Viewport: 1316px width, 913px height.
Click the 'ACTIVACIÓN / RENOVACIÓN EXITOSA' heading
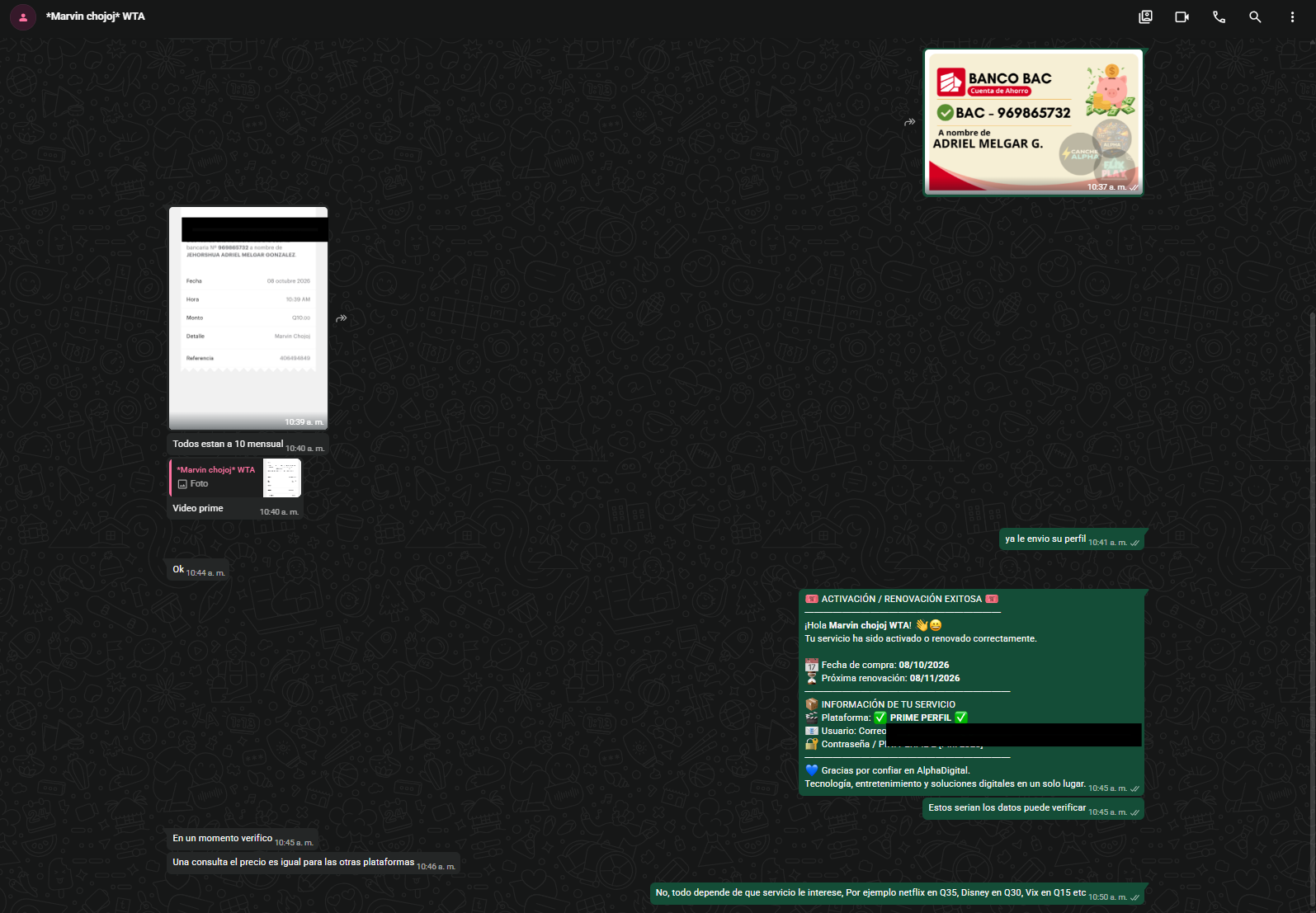pos(902,599)
